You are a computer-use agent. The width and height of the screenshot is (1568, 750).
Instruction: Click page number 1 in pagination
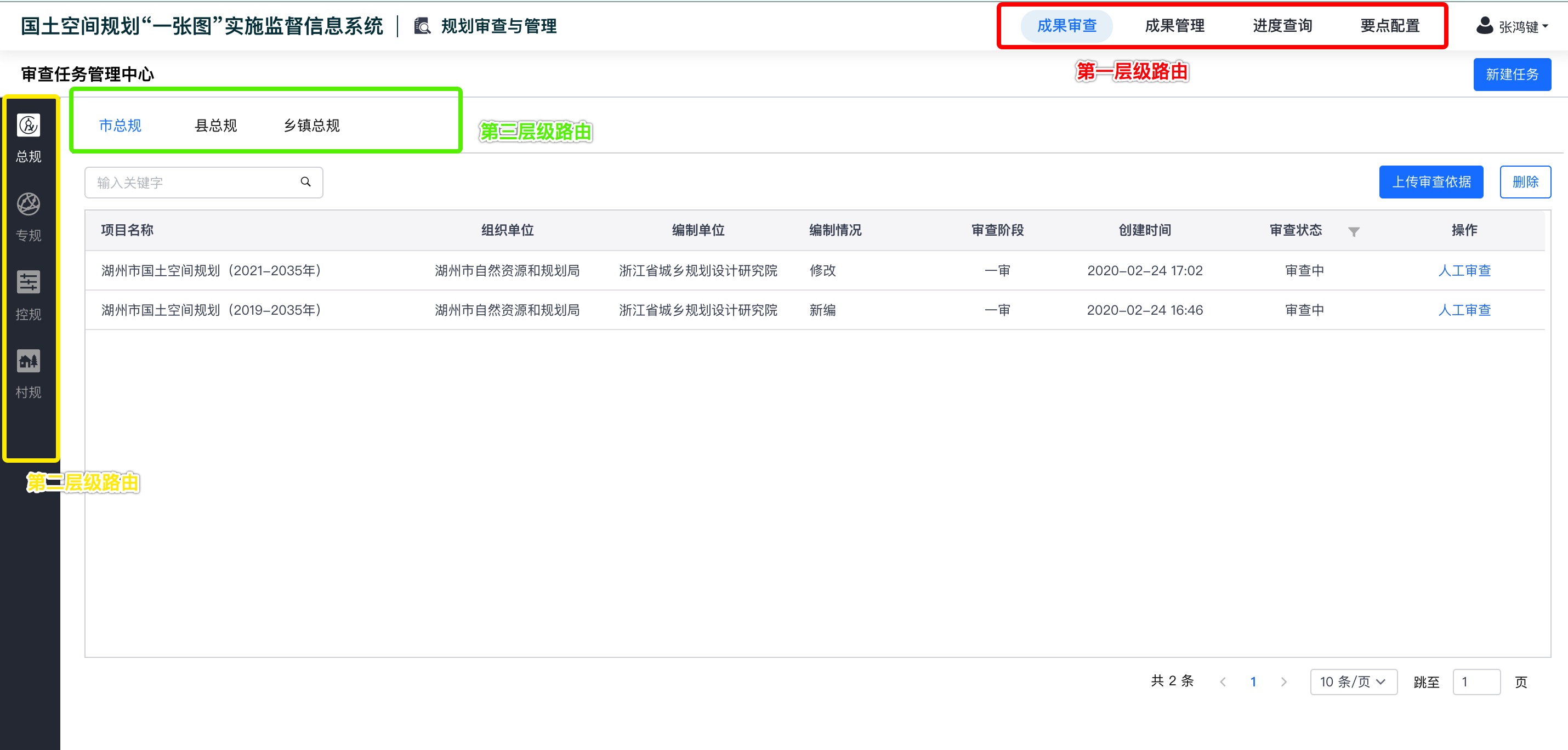[1253, 682]
